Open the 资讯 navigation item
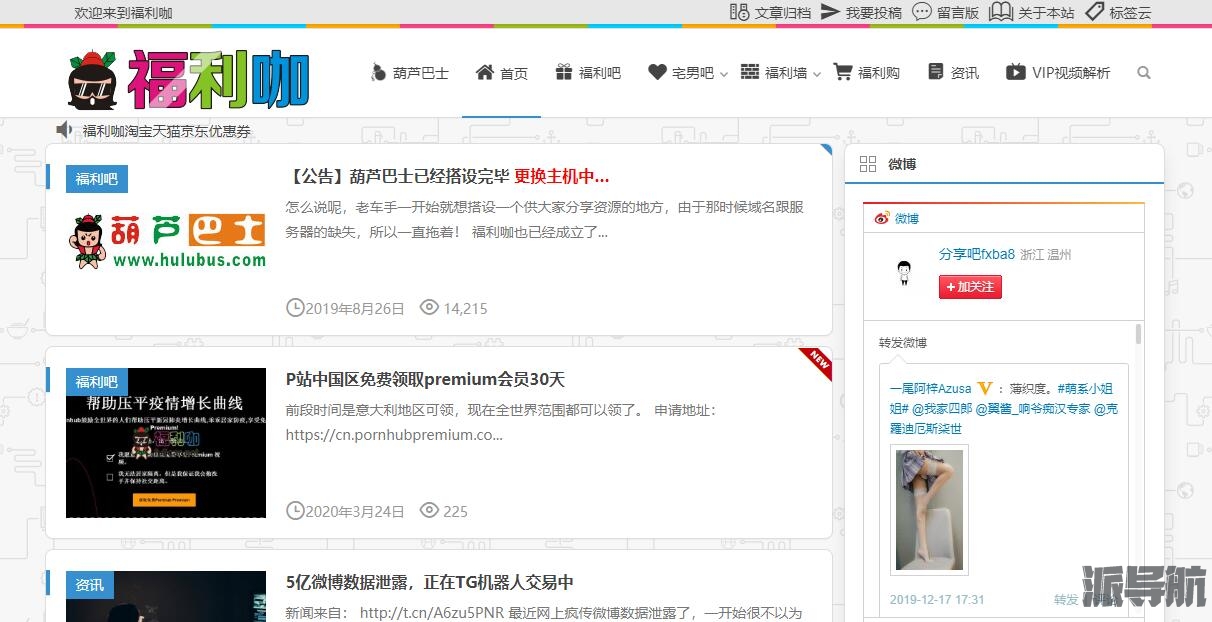 click(953, 73)
